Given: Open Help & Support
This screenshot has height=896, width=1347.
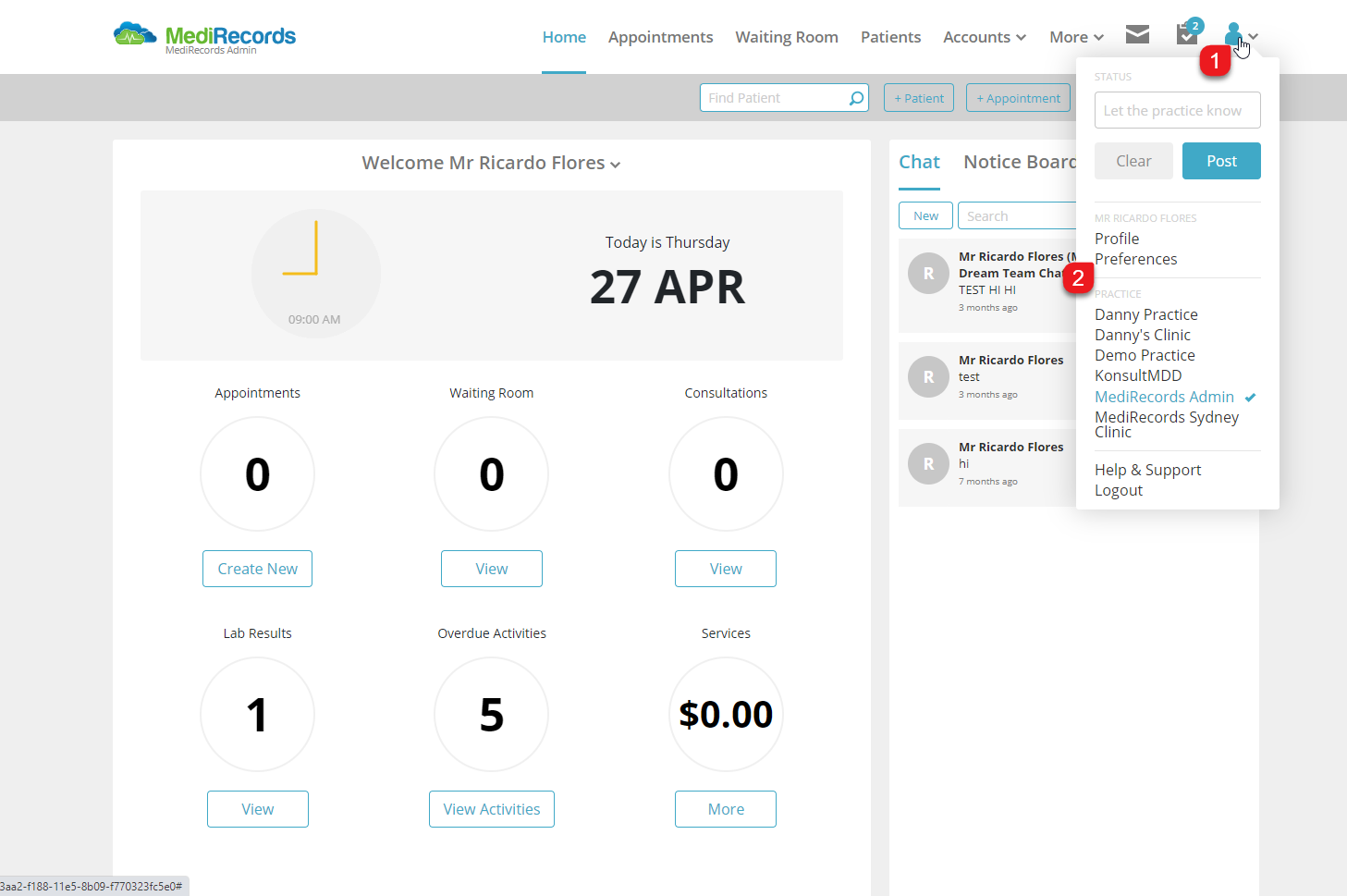Looking at the screenshot, I should [1147, 470].
